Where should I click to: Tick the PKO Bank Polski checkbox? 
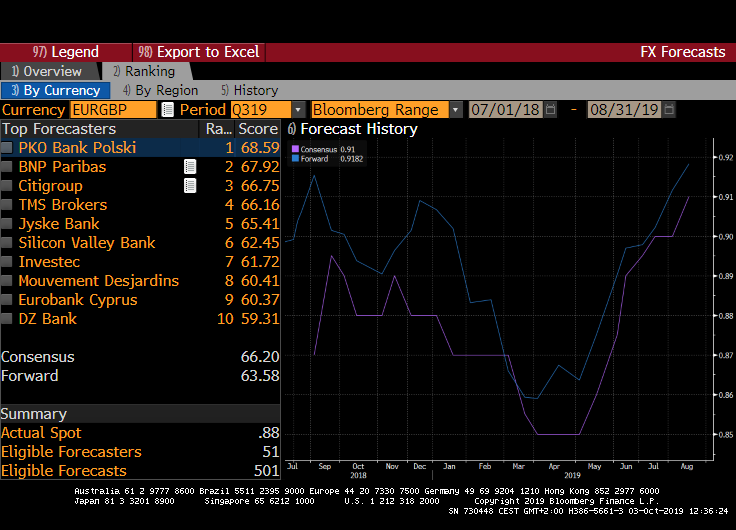tap(8, 148)
